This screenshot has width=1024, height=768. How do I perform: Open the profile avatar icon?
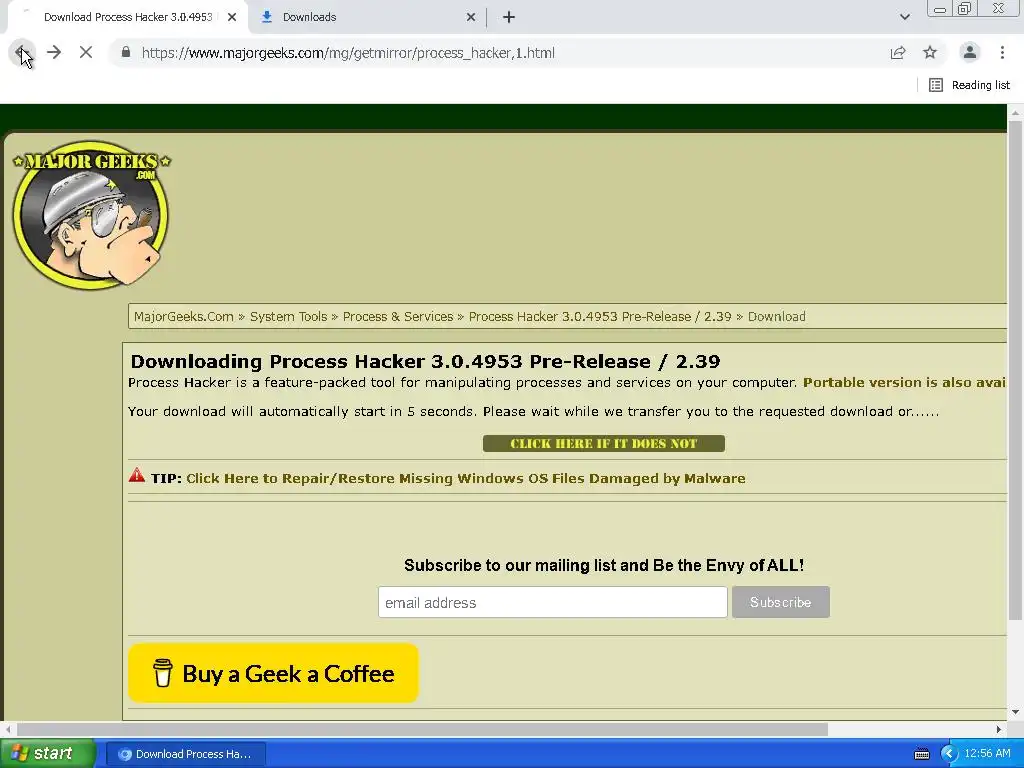click(970, 52)
